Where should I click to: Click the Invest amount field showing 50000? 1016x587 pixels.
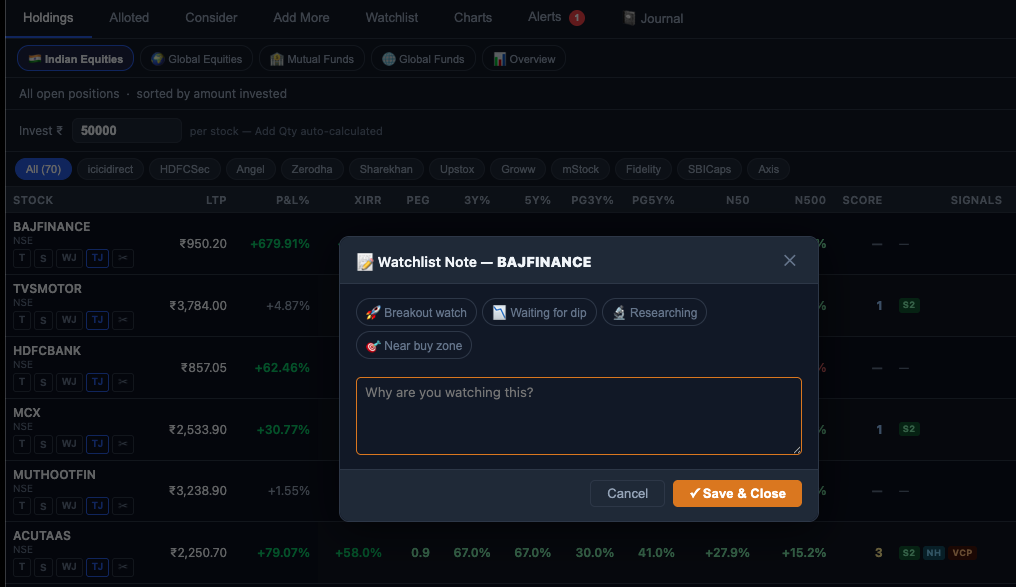click(126, 130)
